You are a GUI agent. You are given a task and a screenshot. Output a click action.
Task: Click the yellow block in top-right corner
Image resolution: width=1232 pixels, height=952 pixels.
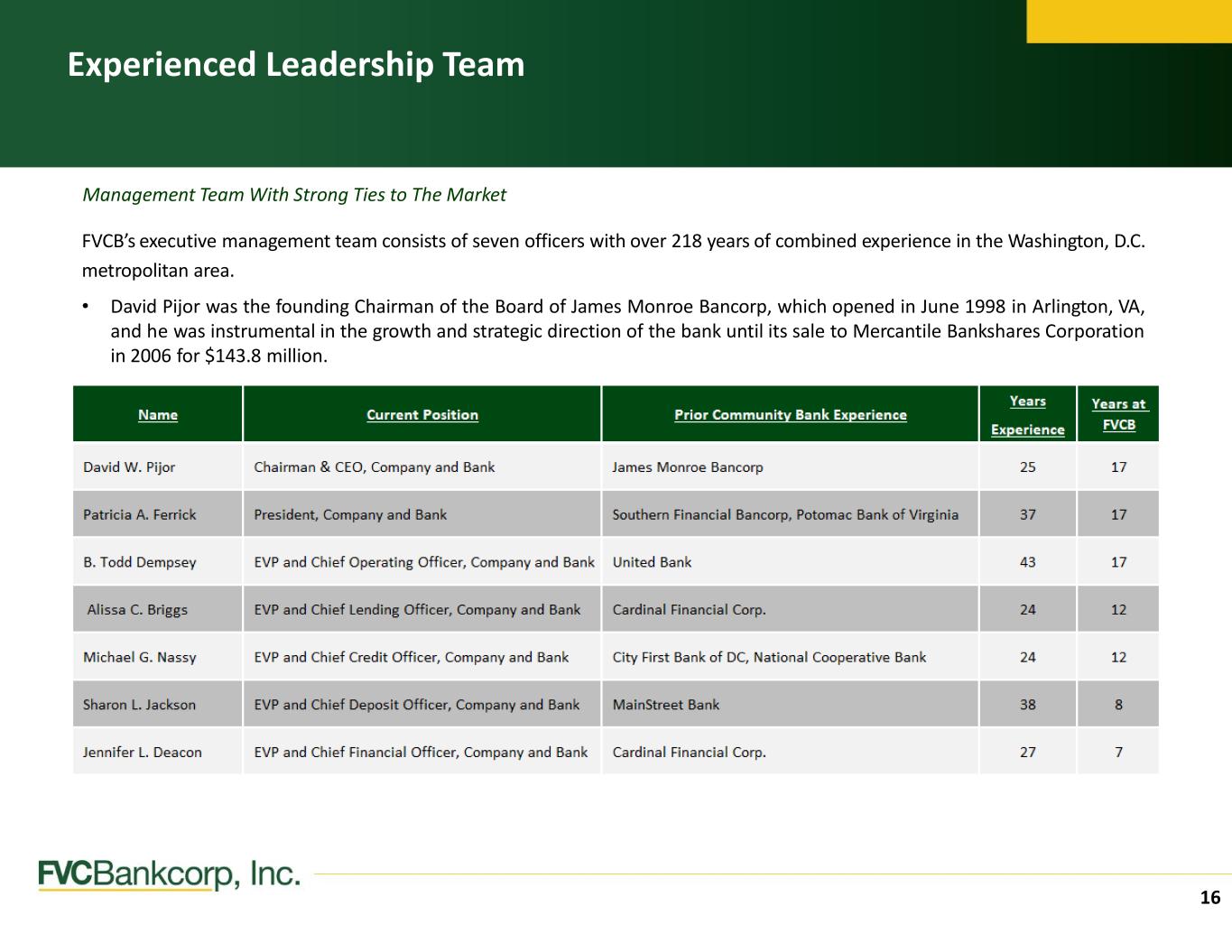(x=1128, y=21)
